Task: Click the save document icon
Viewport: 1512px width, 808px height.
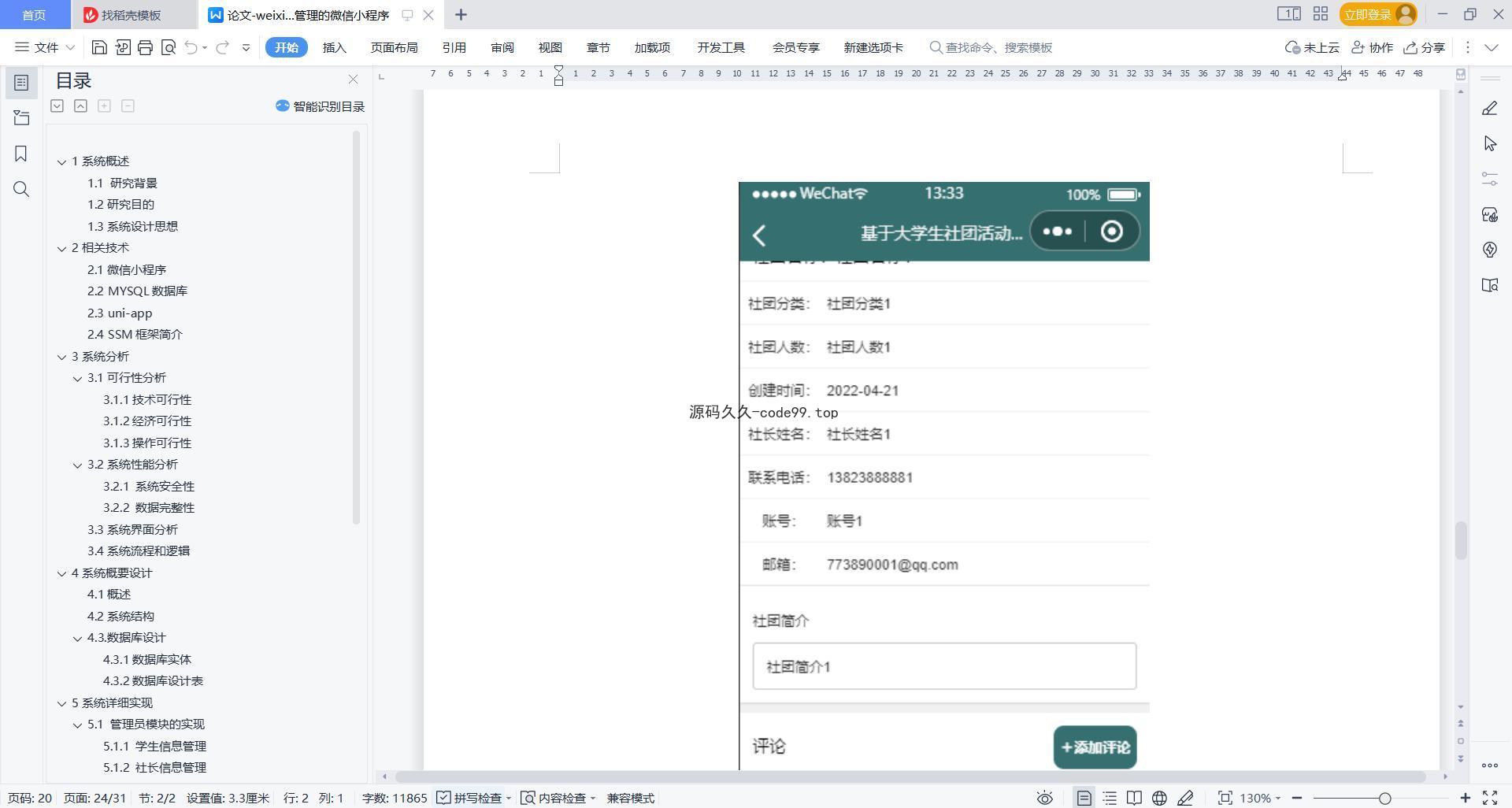Action: [x=99, y=47]
